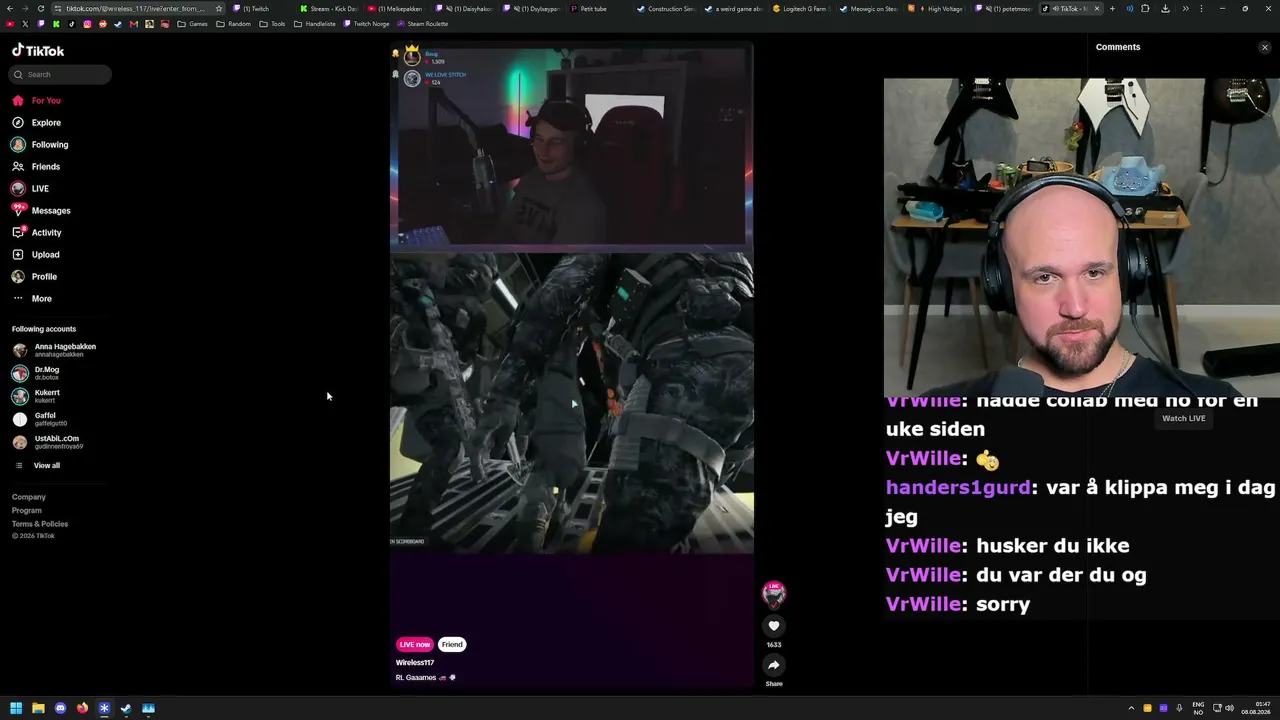Switch to the Twitch browser tab
The image size is (1280, 720).
click(x=261, y=9)
